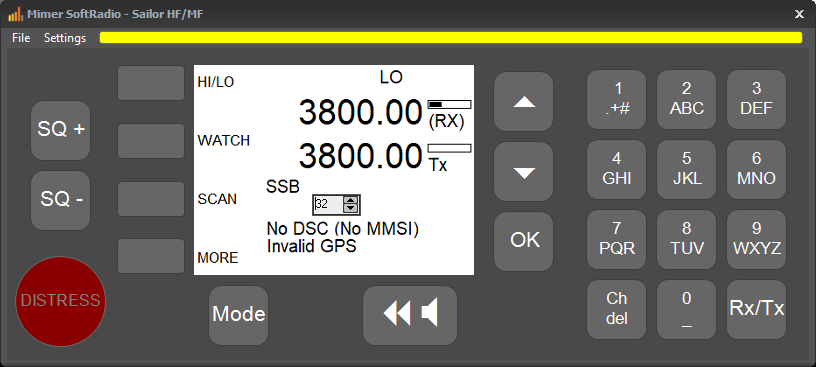Click the rewind speaker replay button
Screen dimensions: 816x367
tap(410, 315)
